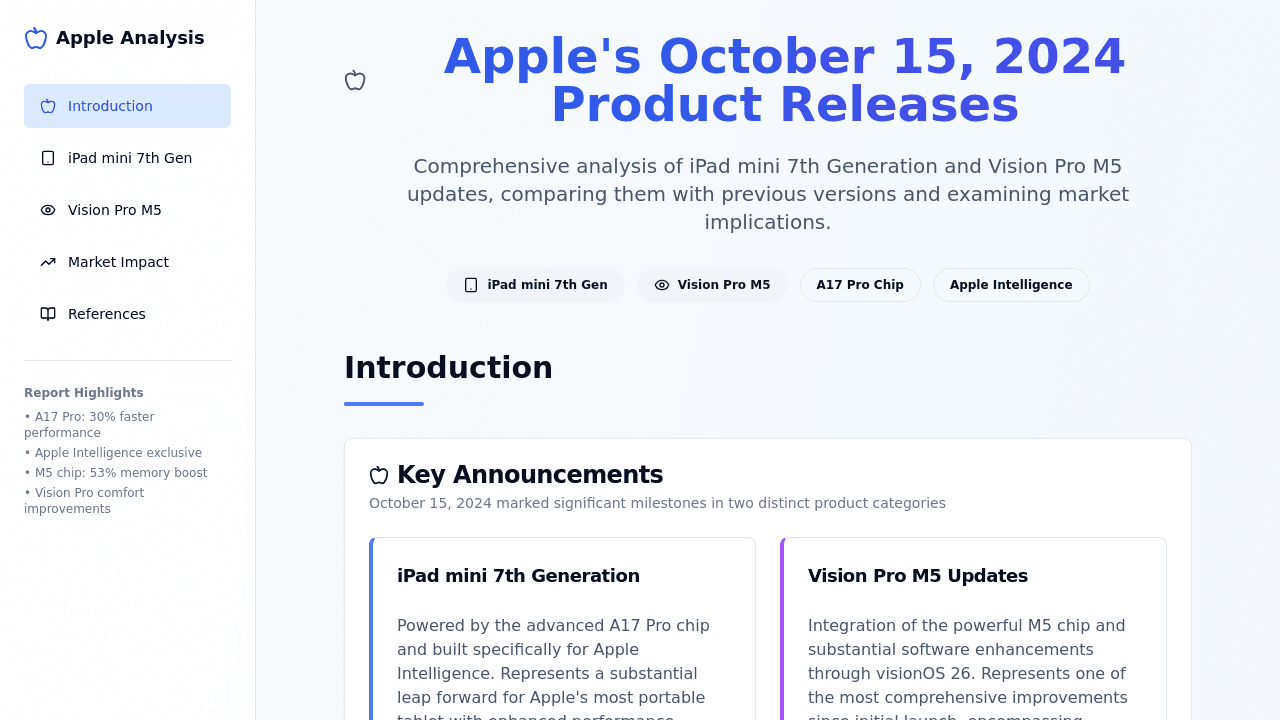1280x720 pixels.
Task: Click apple icon left of page title
Action: click(x=355, y=80)
